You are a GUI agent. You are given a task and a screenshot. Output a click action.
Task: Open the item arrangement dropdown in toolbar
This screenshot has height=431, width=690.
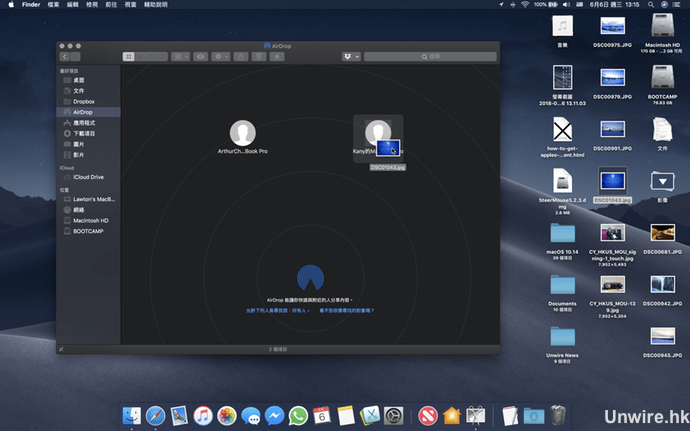(x=180, y=56)
